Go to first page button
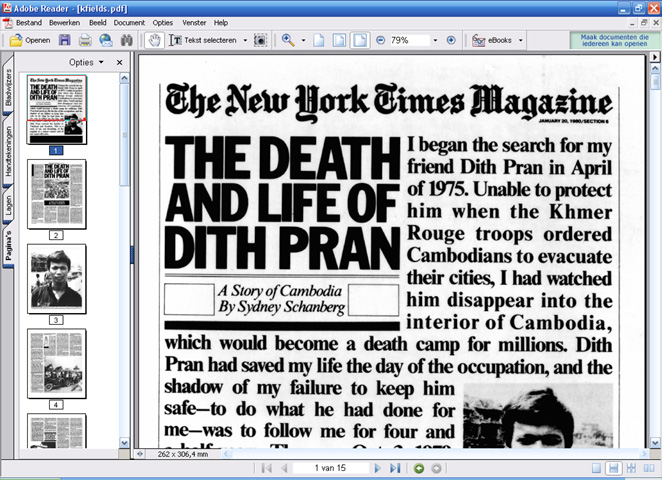 266,468
